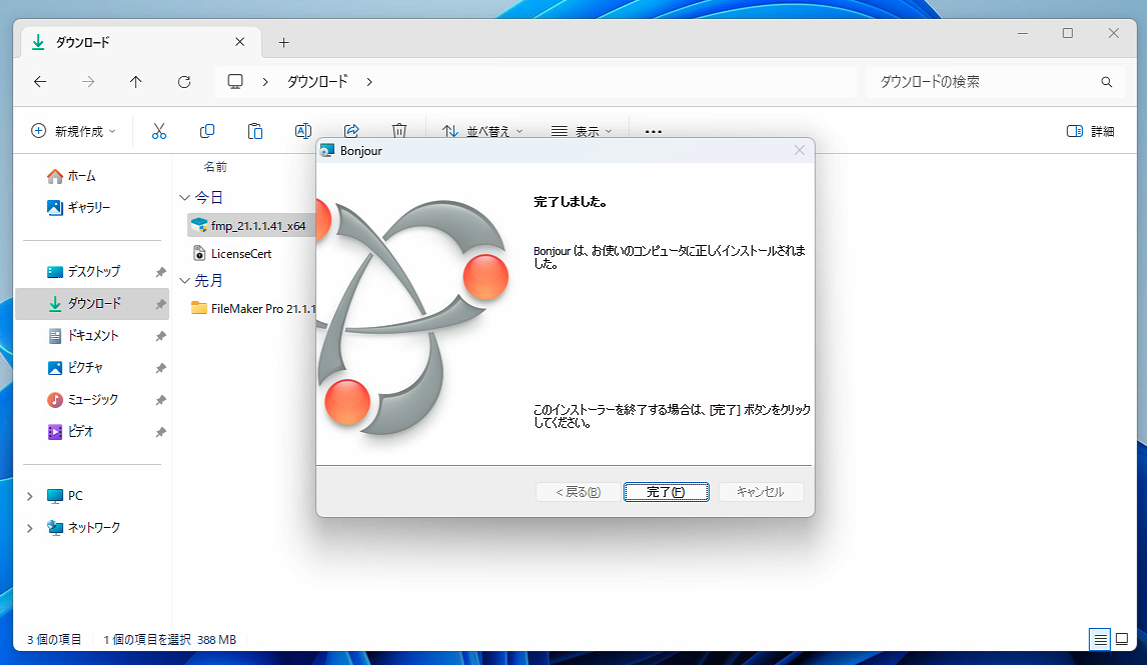The image size is (1147, 665).
Task: Select the Cut icon in the toolbar
Action: (159, 130)
